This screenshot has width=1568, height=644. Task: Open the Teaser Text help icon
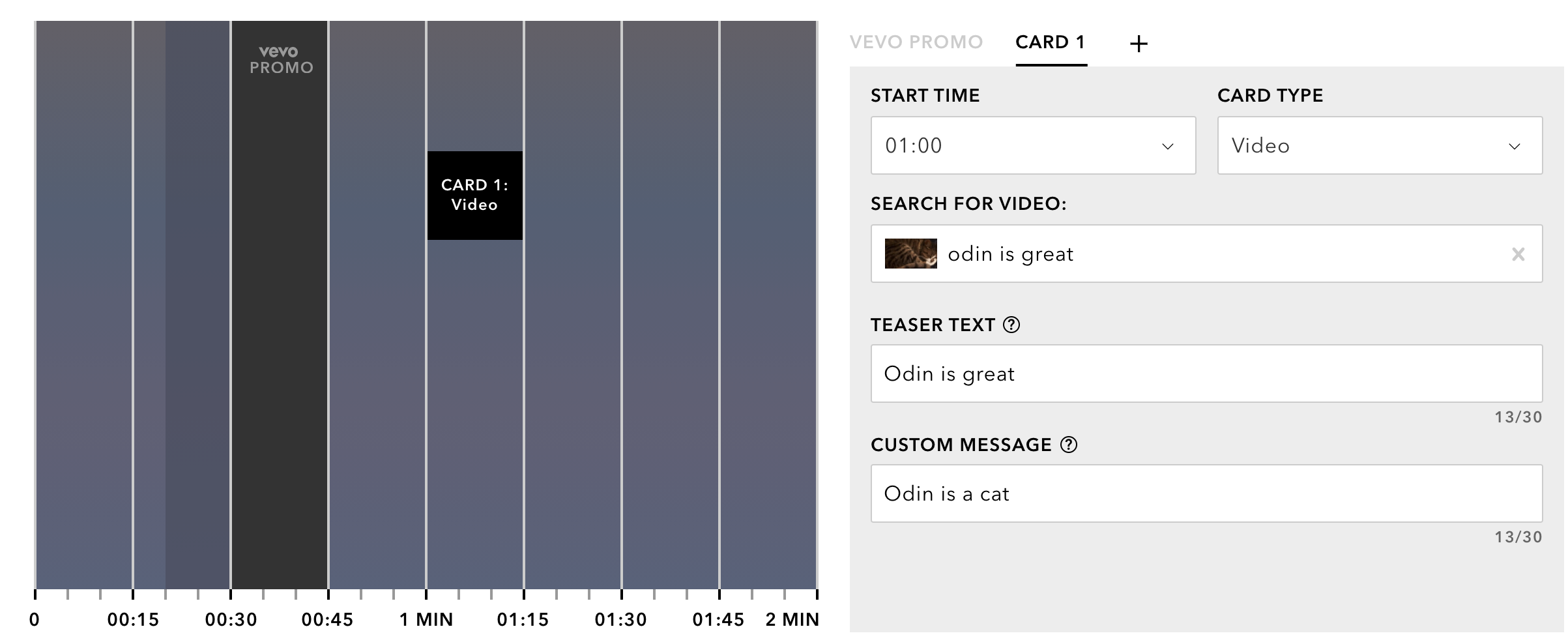(x=1011, y=325)
